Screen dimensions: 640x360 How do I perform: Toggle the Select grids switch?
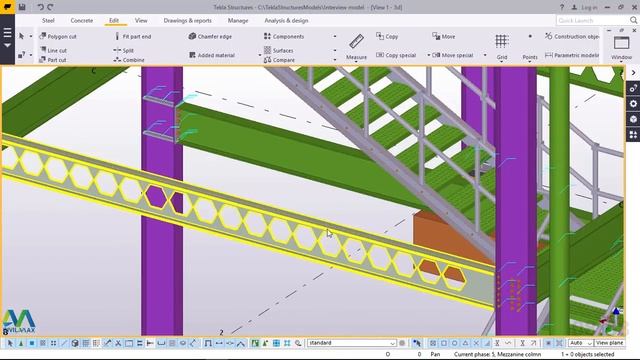pyautogui.click(x=86, y=343)
